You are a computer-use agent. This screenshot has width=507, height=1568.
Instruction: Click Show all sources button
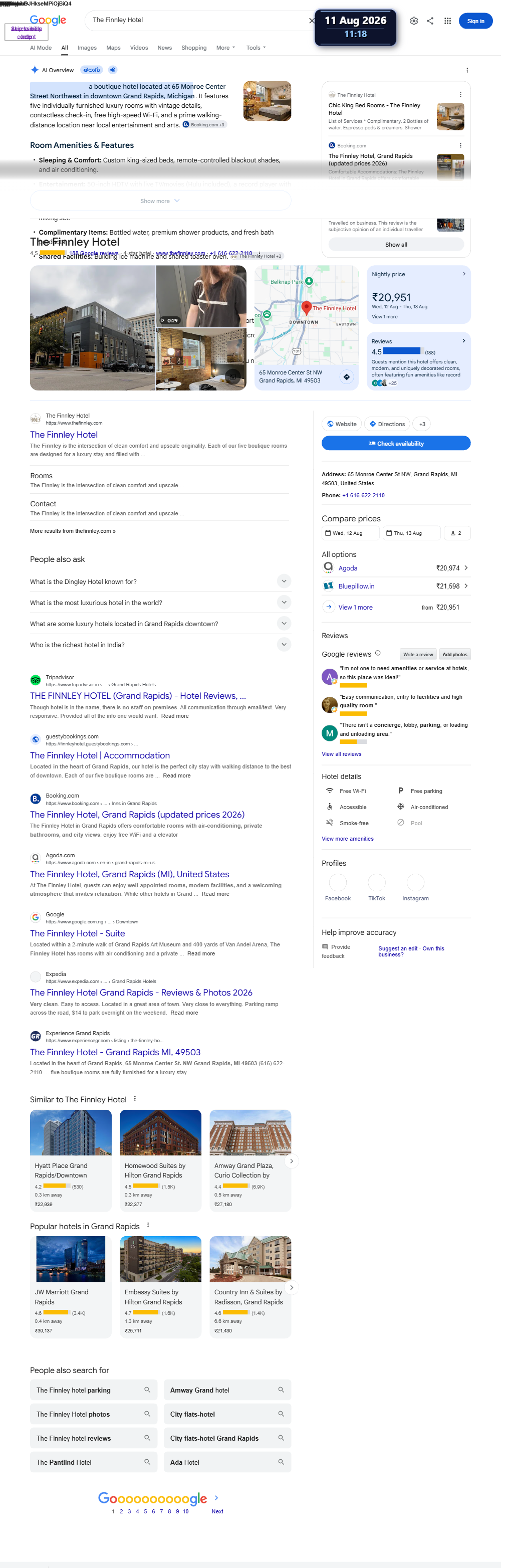(x=396, y=245)
